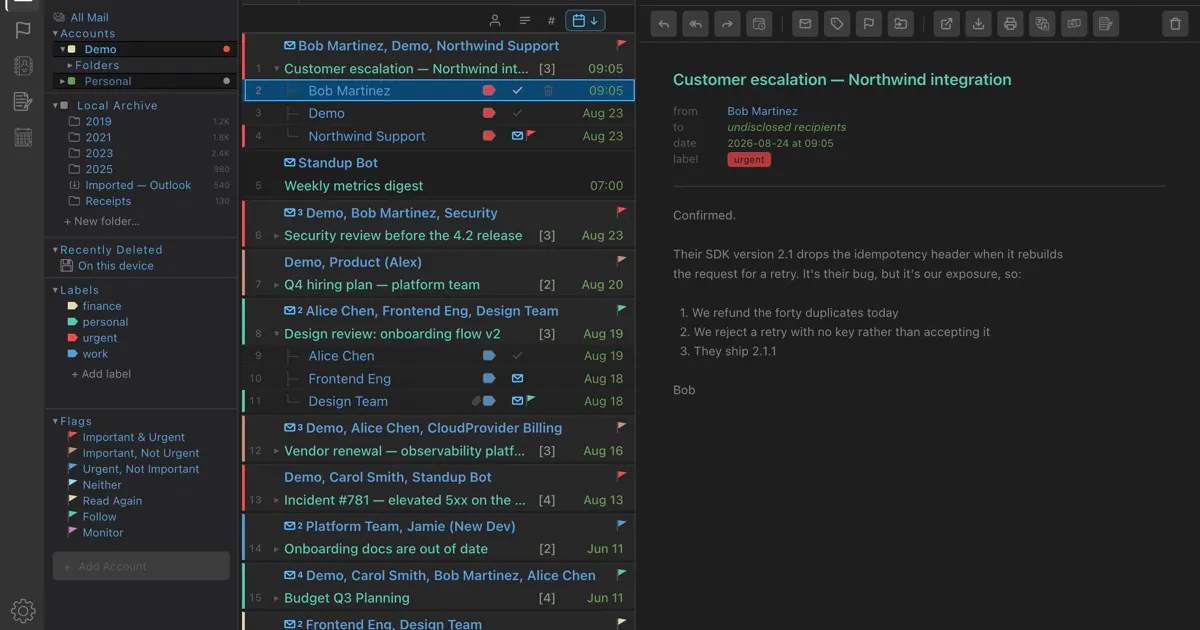Expand the Personal account
This screenshot has width=1200, height=630.
tap(63, 81)
